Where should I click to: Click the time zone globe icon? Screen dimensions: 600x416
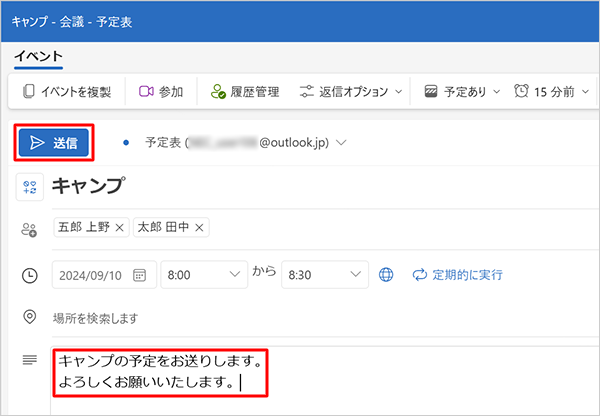[386, 275]
